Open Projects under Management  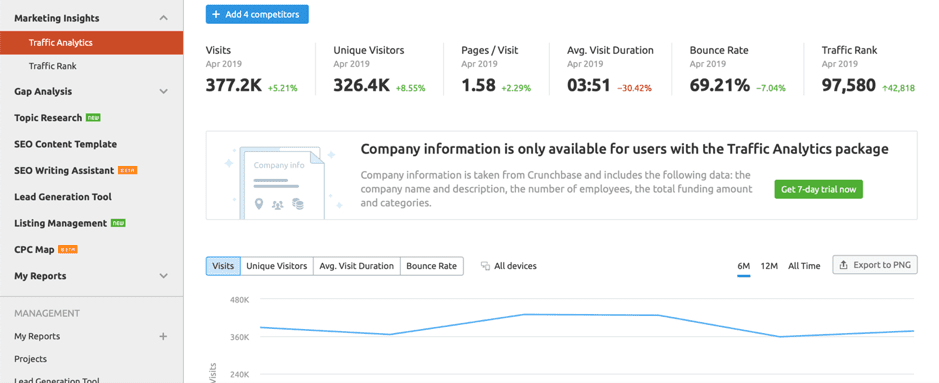[x=31, y=359]
